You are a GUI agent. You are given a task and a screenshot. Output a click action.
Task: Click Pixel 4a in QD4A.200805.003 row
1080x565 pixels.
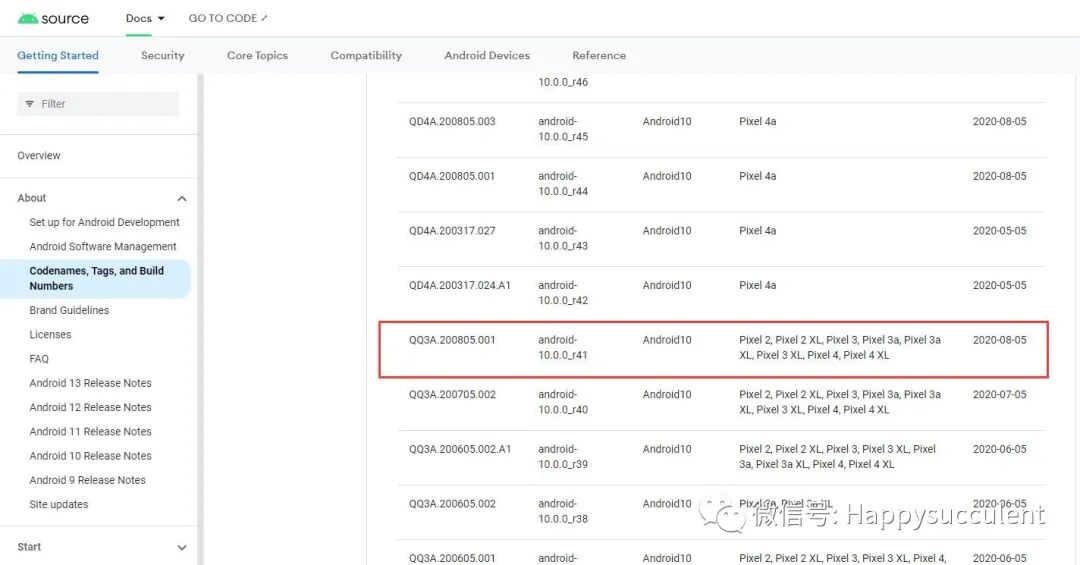tap(758, 122)
